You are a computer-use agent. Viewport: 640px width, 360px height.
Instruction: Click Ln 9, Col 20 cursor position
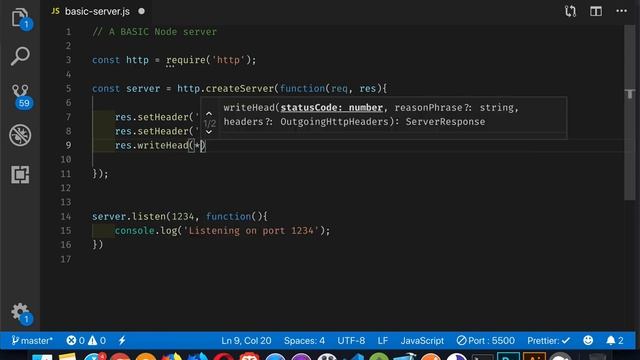tap(246, 340)
